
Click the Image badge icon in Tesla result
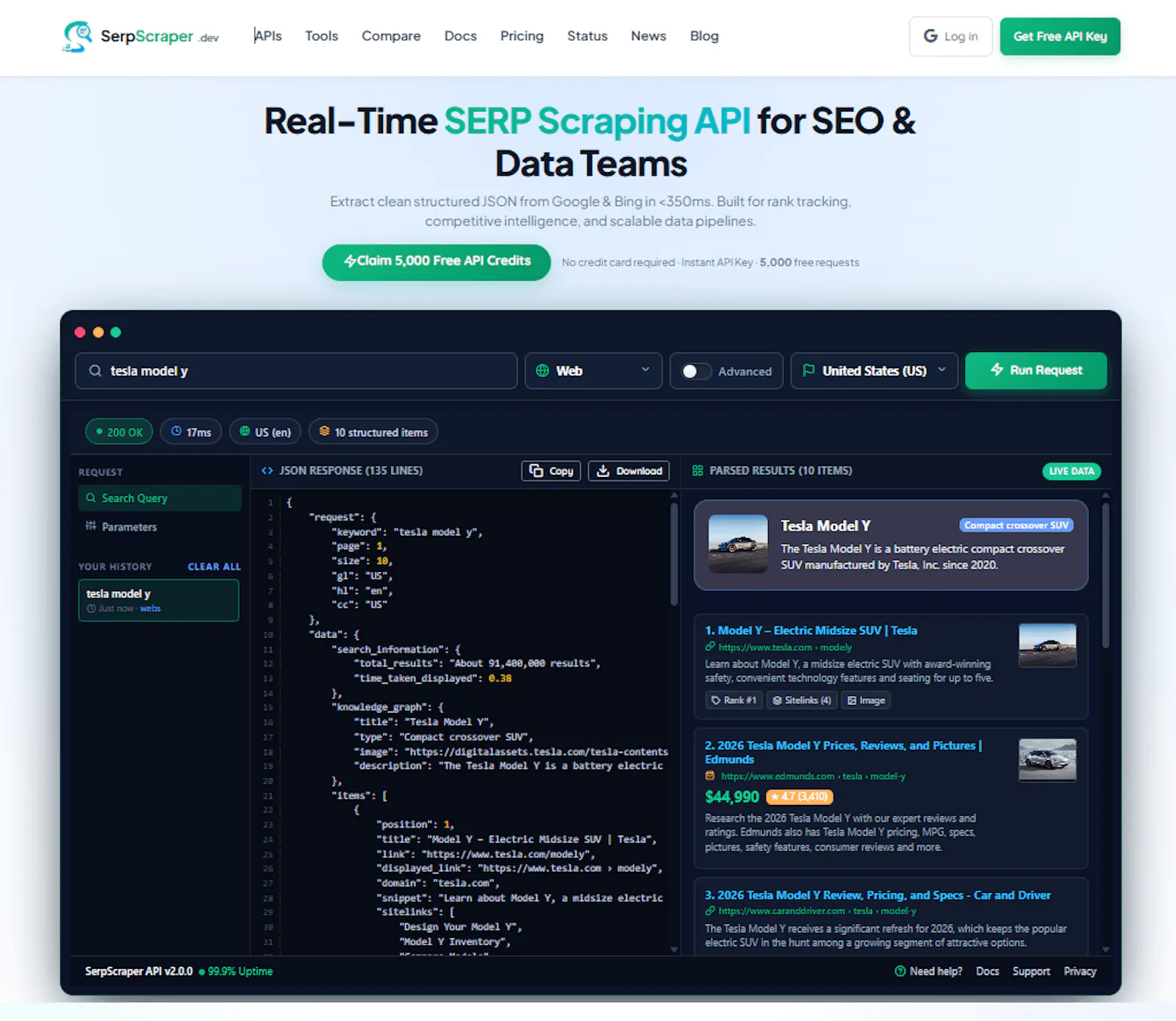[852, 701]
